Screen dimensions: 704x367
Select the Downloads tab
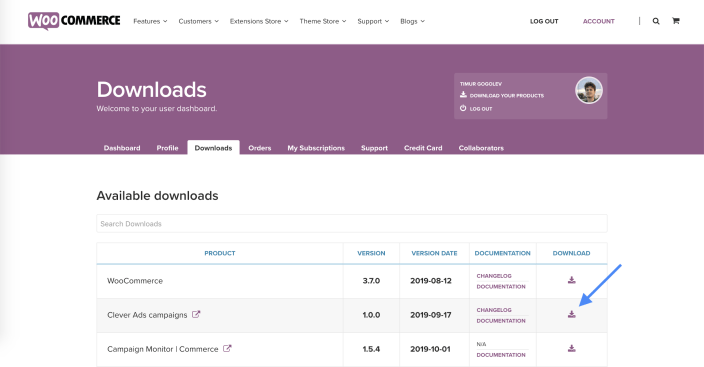(213, 148)
